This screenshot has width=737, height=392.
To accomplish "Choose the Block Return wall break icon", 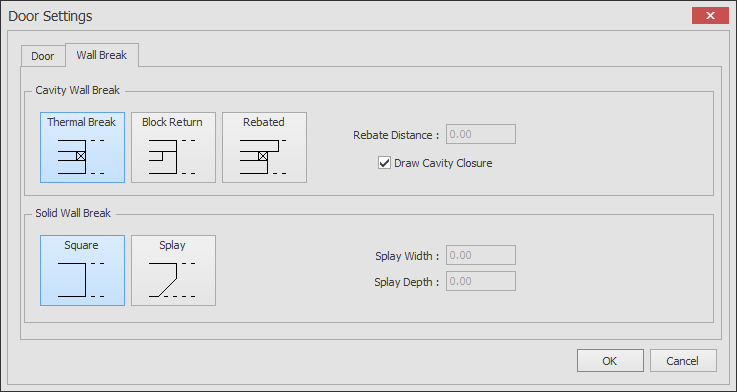I will coord(173,147).
